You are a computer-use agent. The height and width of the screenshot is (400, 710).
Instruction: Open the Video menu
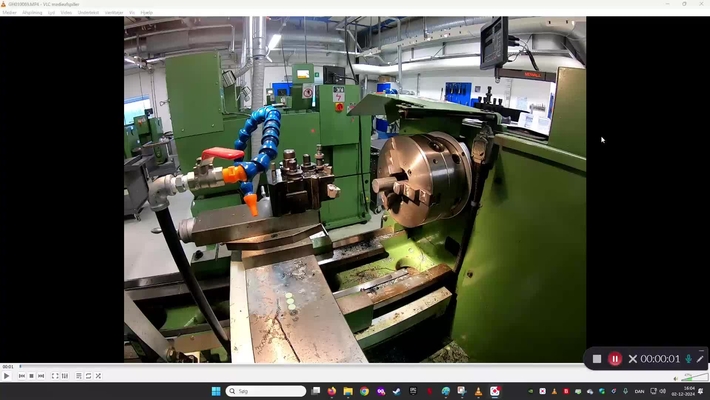pos(66,13)
